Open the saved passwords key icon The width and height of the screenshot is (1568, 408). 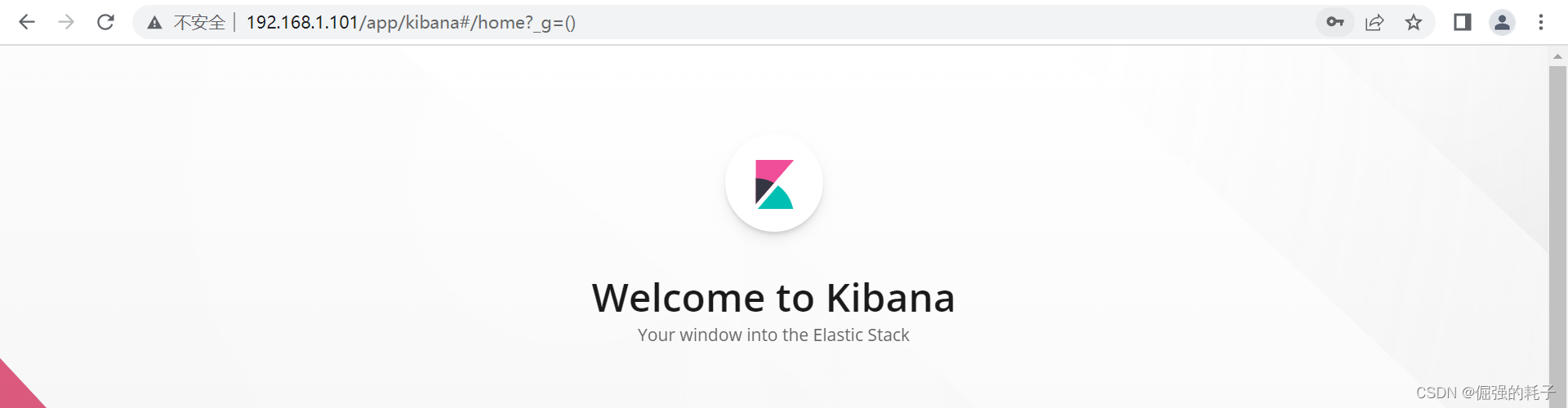click(1335, 22)
